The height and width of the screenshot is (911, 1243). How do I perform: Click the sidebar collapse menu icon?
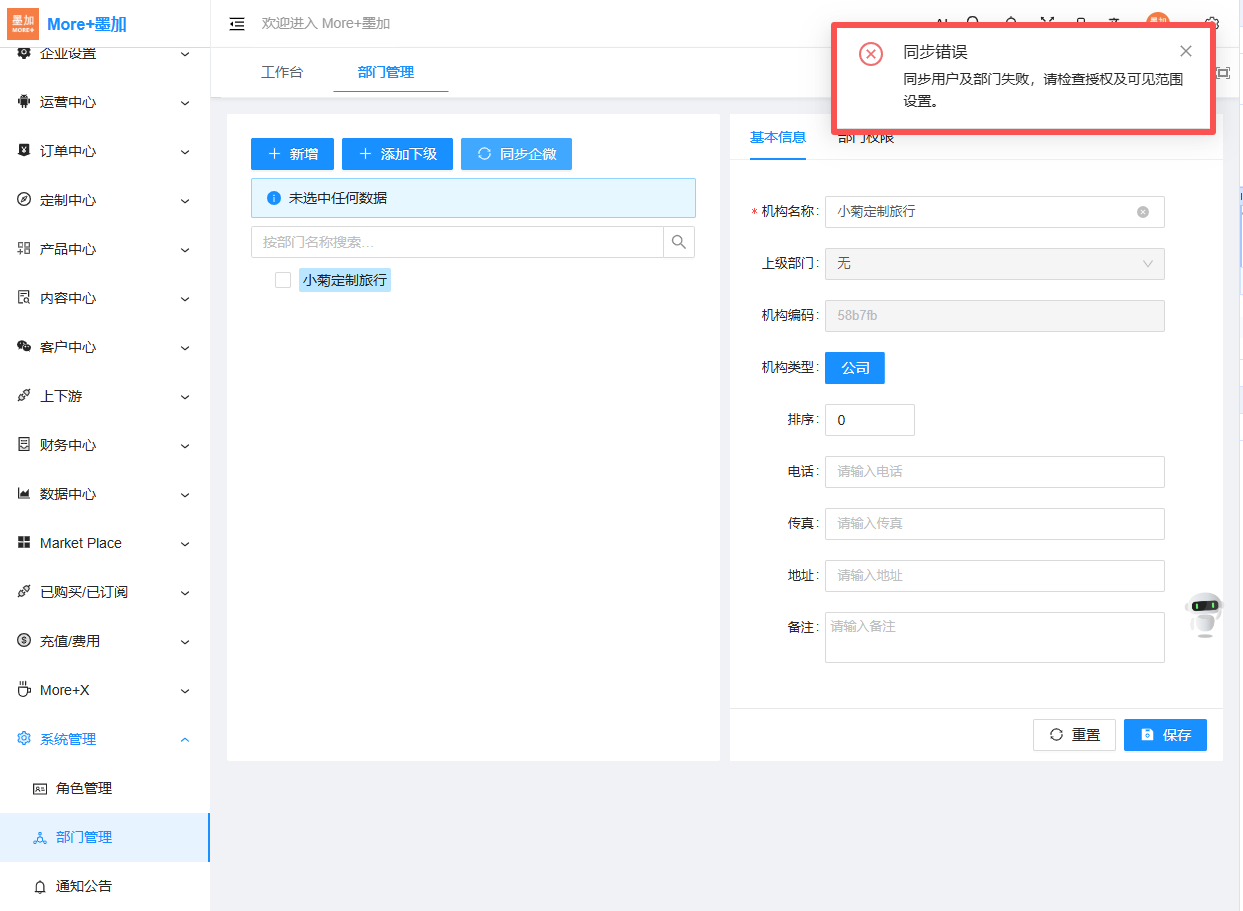tap(237, 24)
